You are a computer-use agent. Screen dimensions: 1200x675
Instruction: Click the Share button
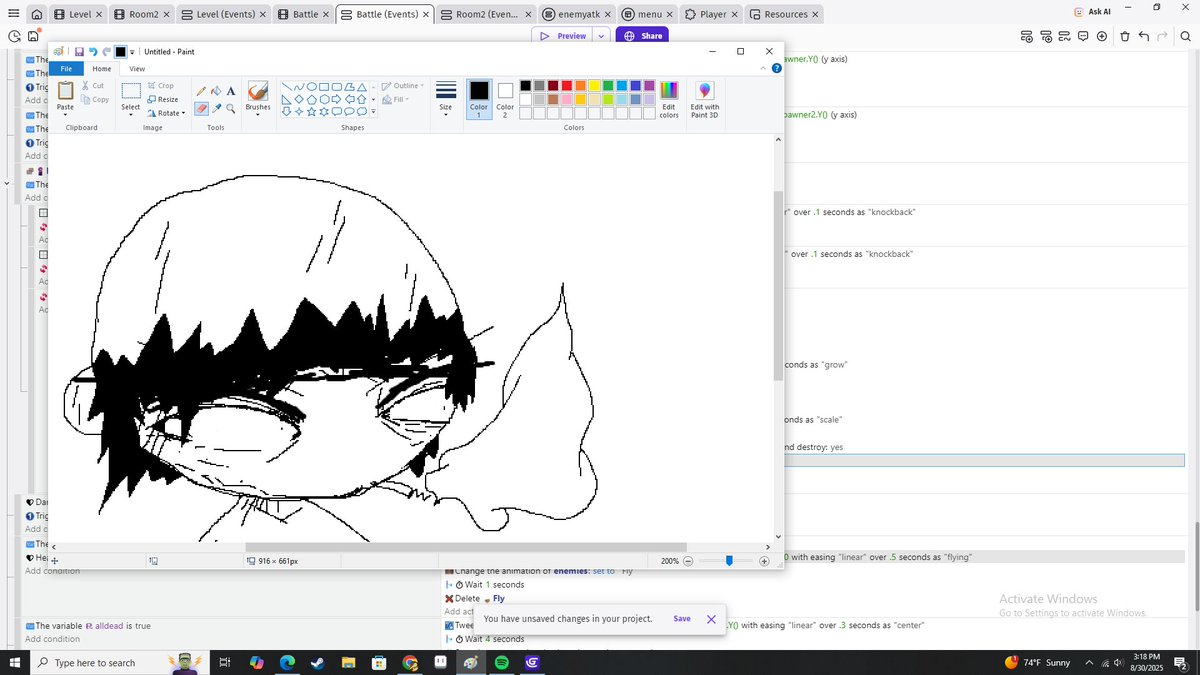point(642,36)
